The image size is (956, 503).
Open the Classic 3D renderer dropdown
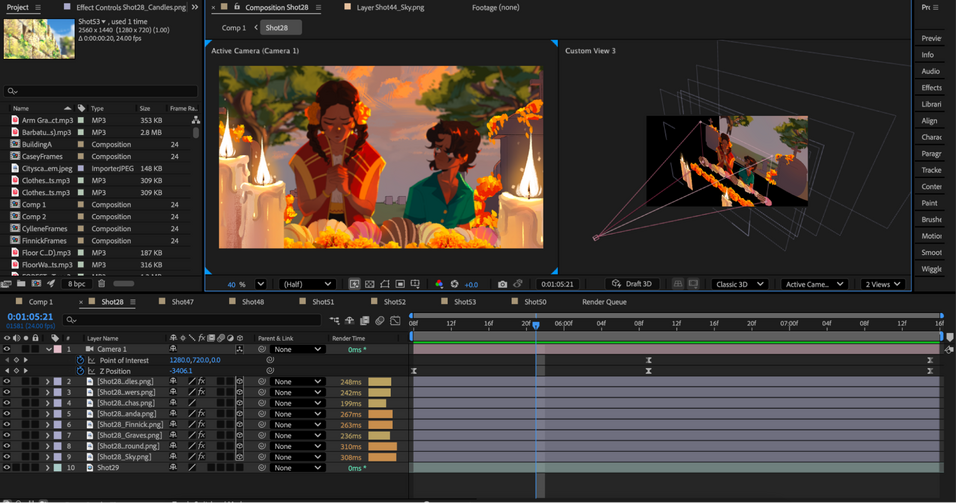[x=739, y=284]
